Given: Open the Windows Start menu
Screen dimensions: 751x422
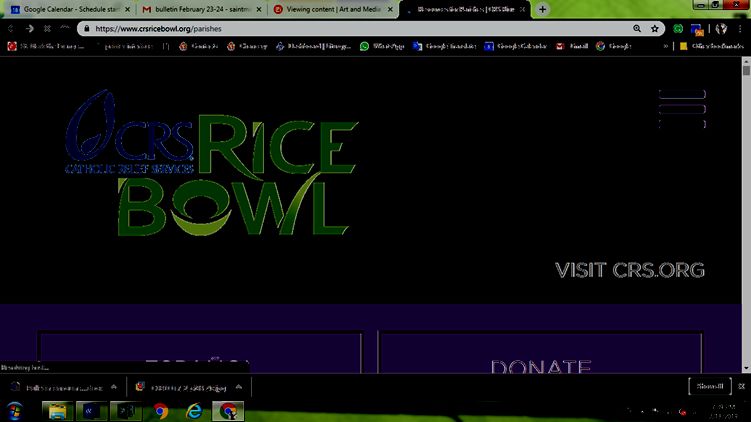Looking at the screenshot, I should (x=14, y=411).
